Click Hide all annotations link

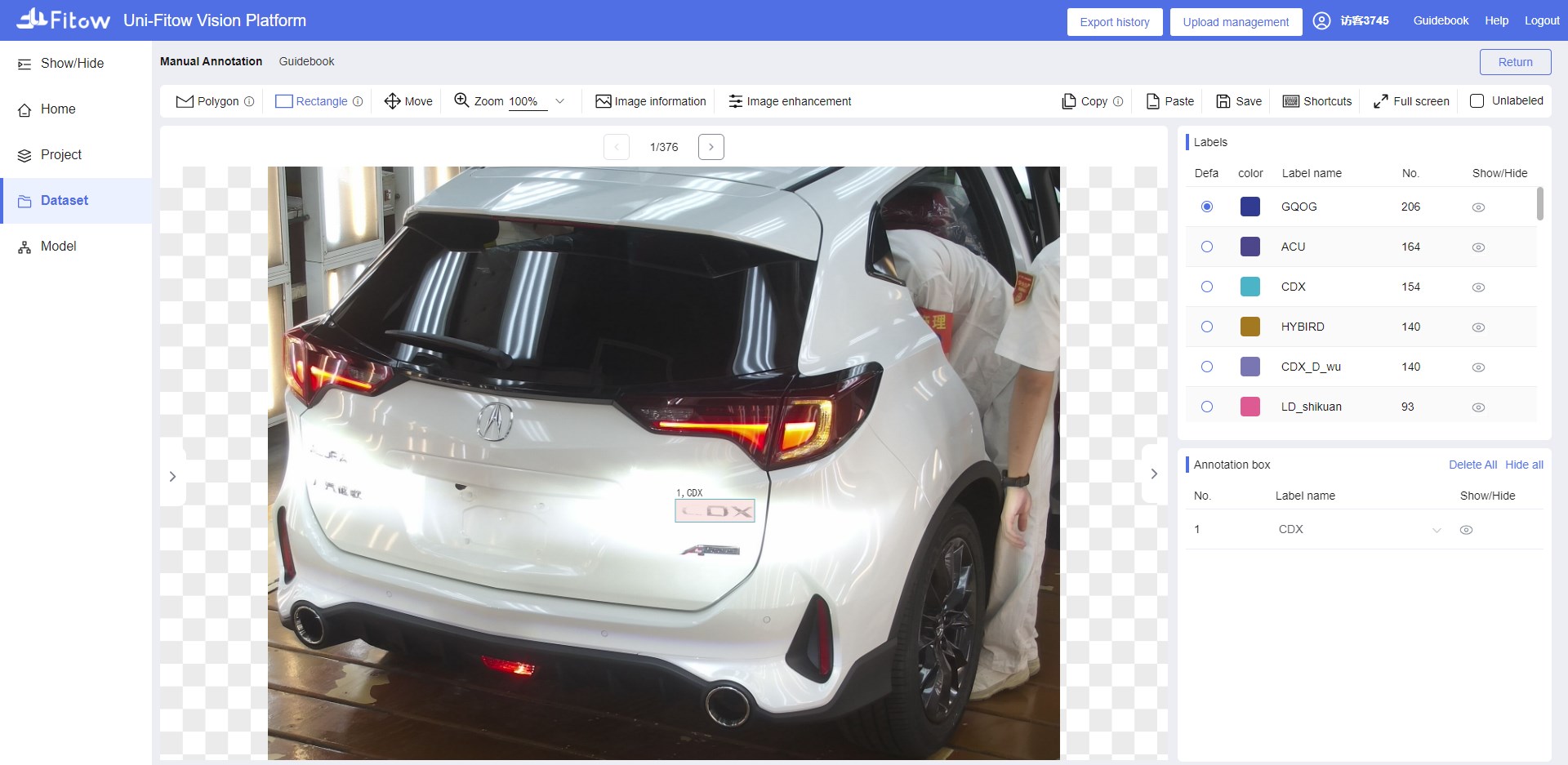click(1524, 465)
